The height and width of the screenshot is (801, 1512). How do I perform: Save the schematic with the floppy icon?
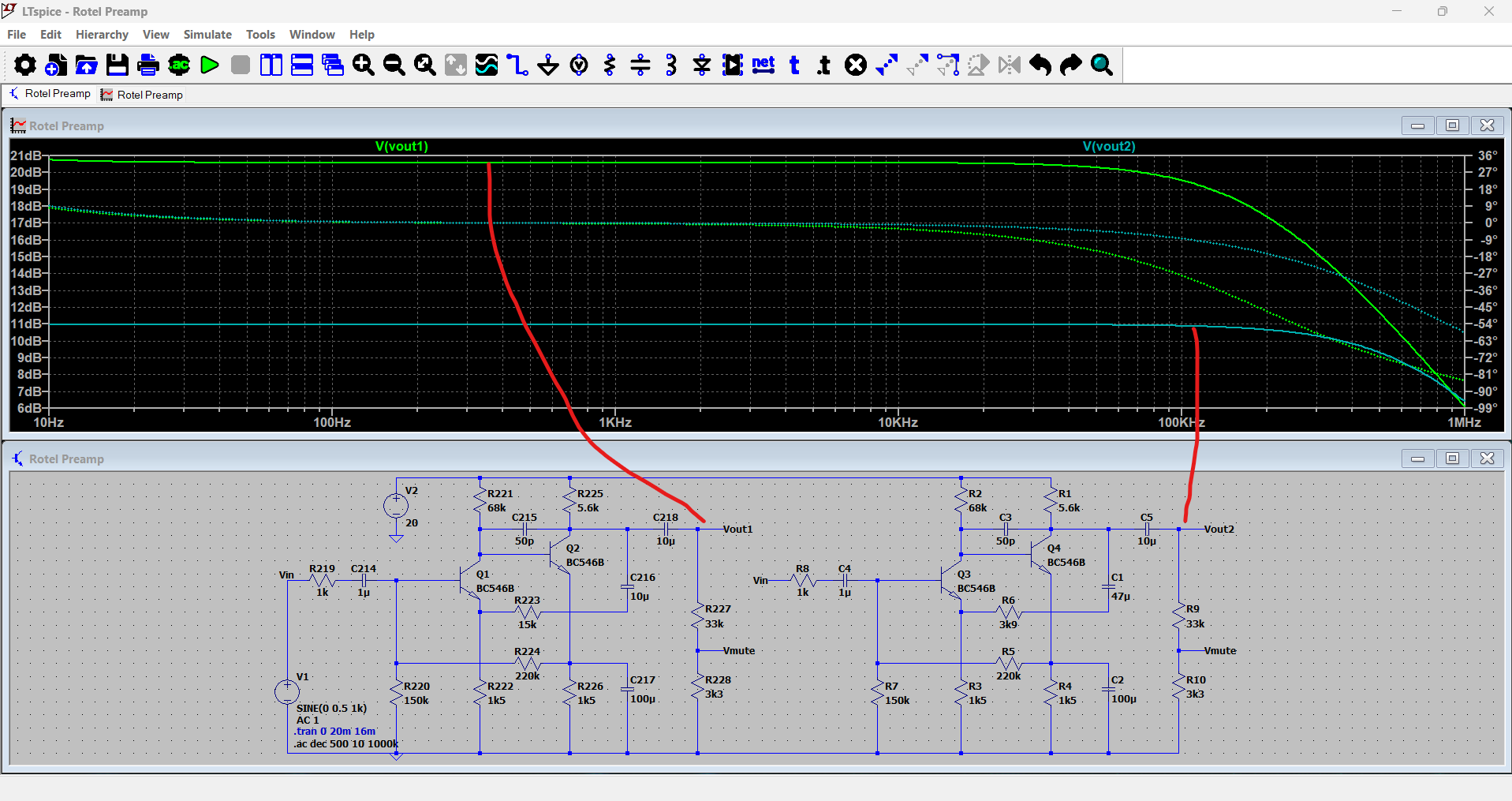point(118,65)
